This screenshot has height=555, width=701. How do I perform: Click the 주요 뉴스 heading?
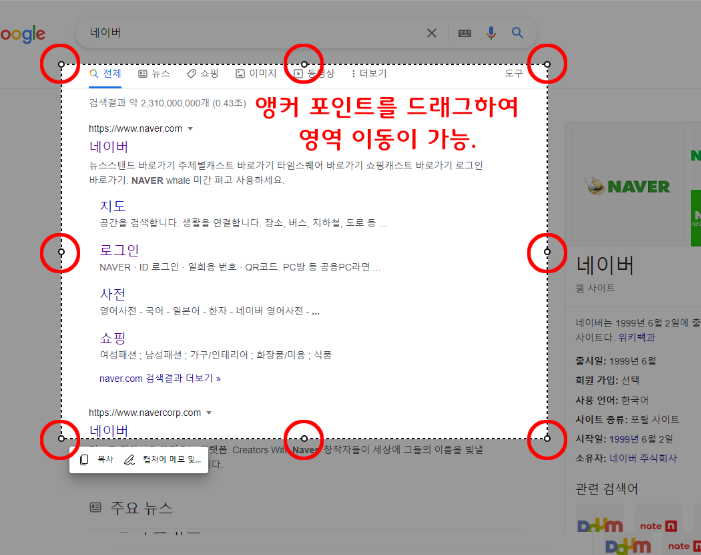[141, 508]
